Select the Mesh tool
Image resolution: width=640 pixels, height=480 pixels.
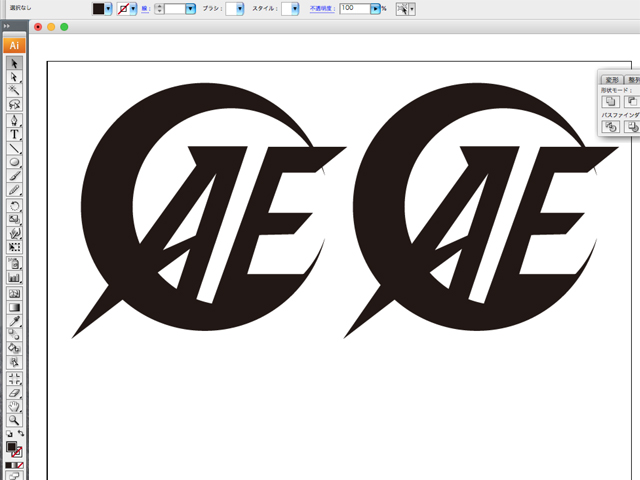tap(14, 293)
